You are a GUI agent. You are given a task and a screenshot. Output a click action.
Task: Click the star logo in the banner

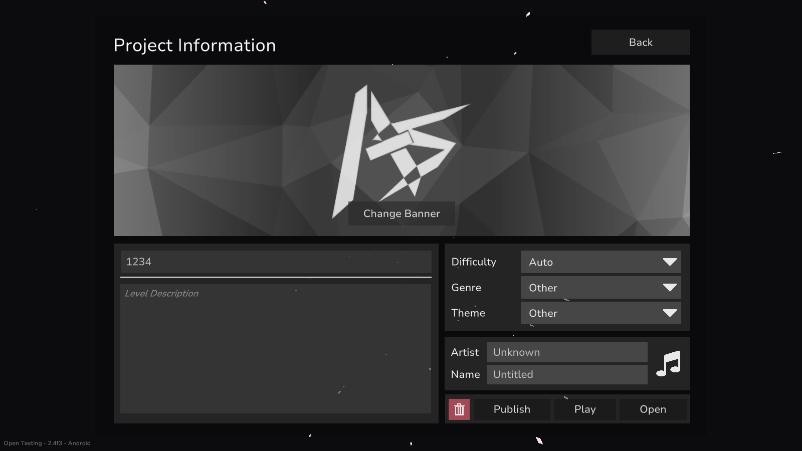(397, 146)
